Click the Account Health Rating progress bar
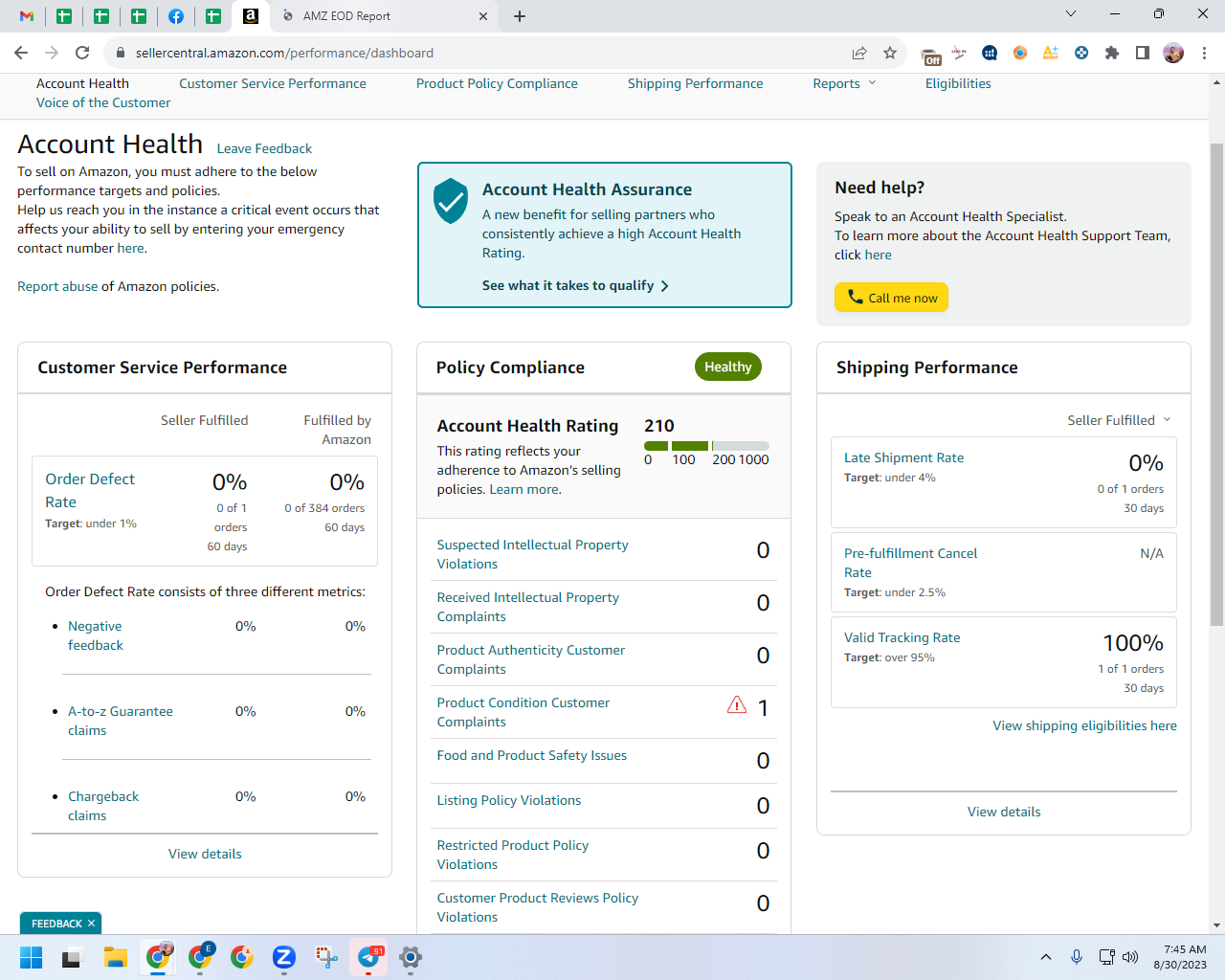The image size is (1225, 980). coord(706,446)
